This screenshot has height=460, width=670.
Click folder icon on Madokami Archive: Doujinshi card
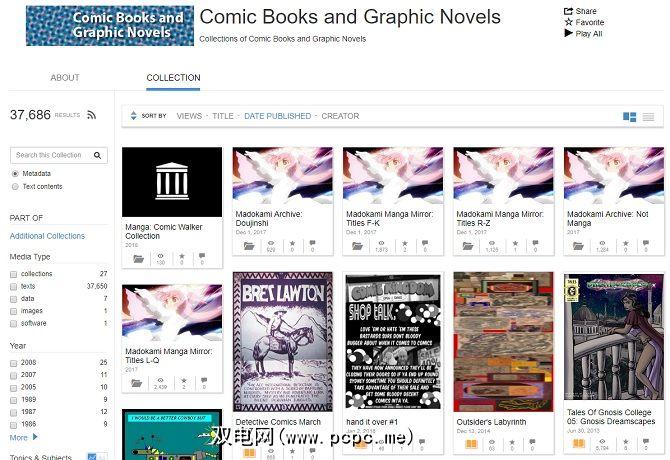[249, 246]
